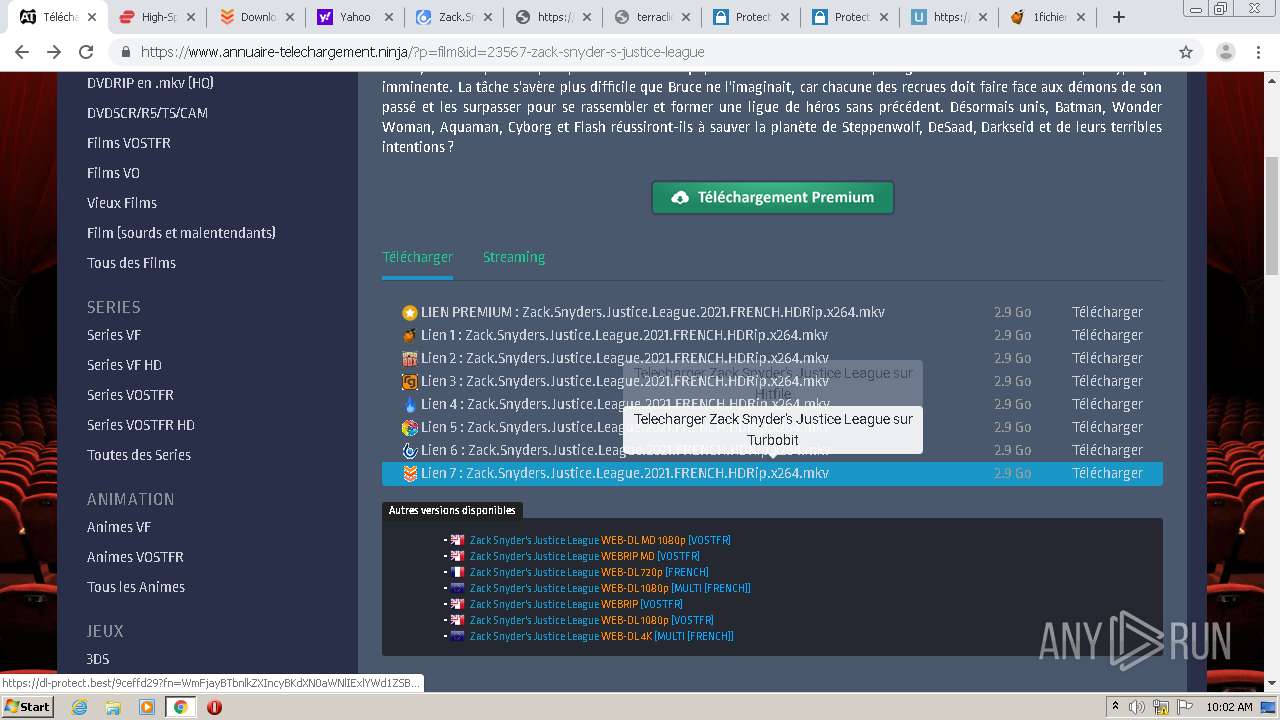Click the host icon beside Lien 1
This screenshot has height=720, width=1280.
(409, 335)
